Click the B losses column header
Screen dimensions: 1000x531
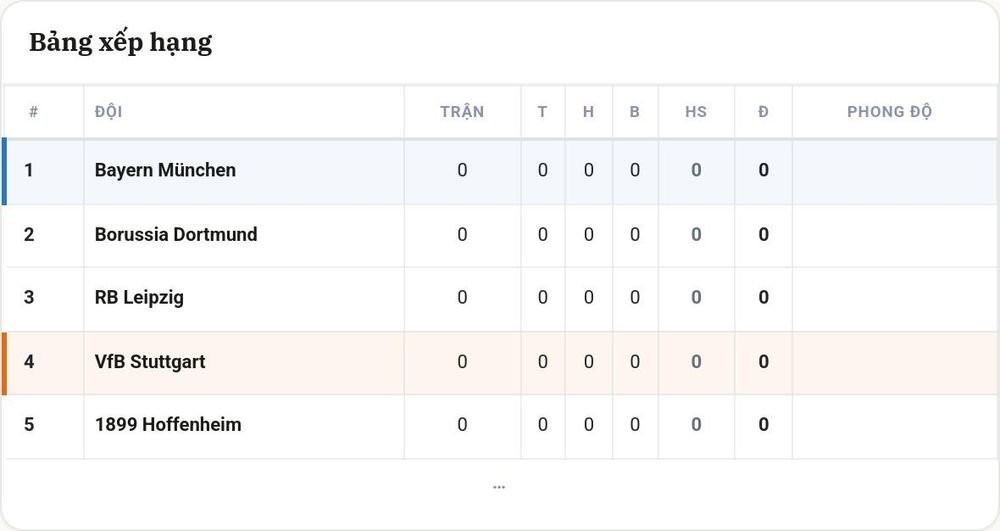(x=635, y=112)
